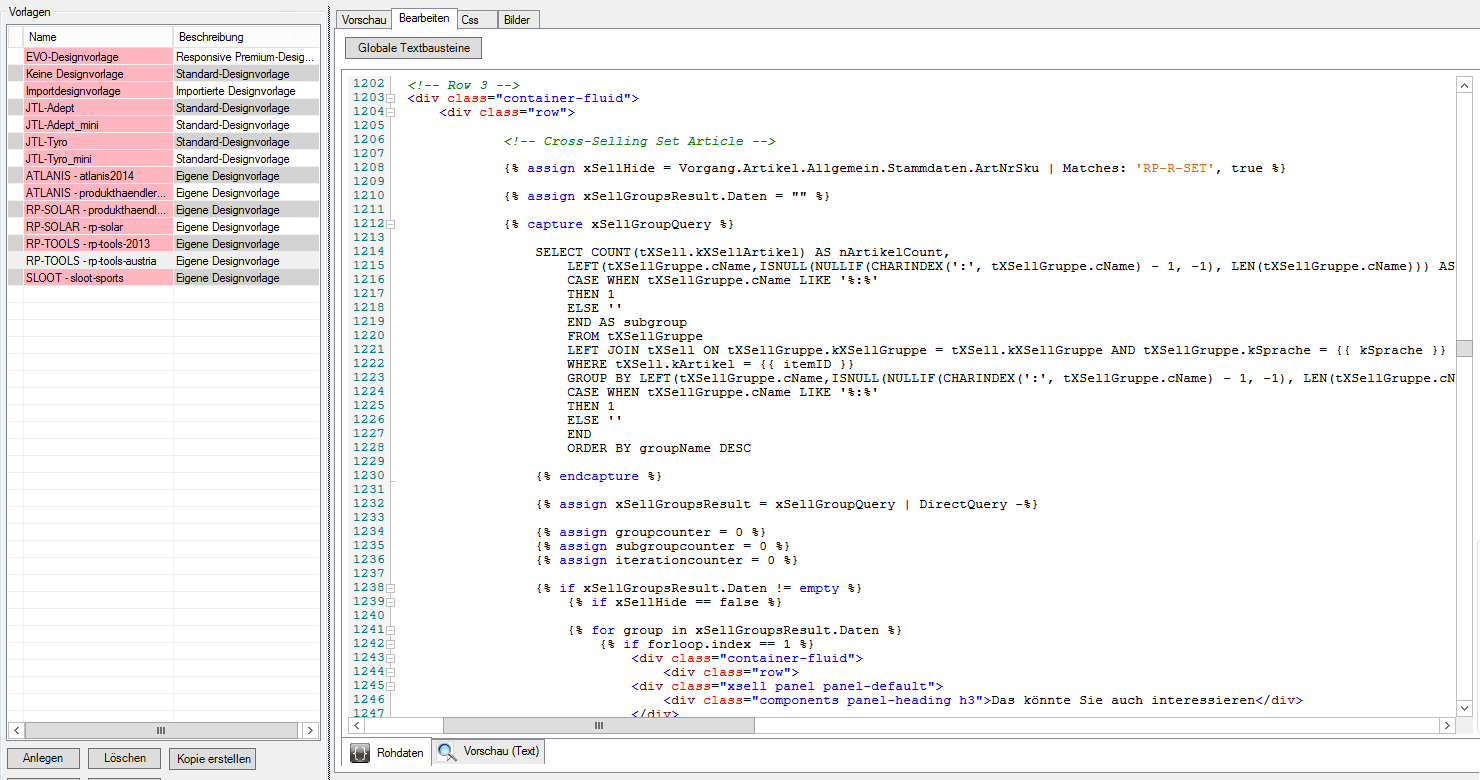Viewport: 1480px width, 780px height.
Task: Click the code editor horizontal scrollbar thumb
Action: [599, 725]
